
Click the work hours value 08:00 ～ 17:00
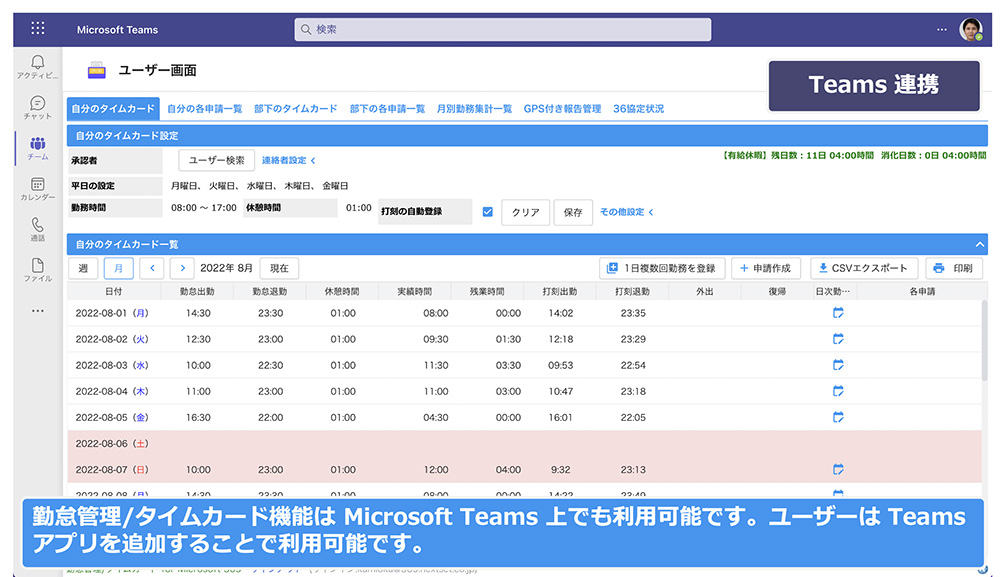coord(203,208)
